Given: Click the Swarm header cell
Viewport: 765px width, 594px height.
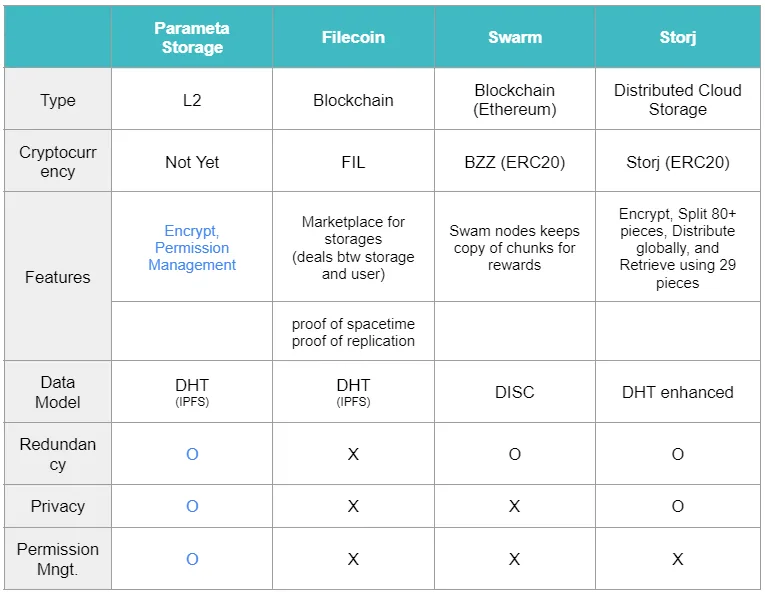Looking at the screenshot, I should click(515, 38).
